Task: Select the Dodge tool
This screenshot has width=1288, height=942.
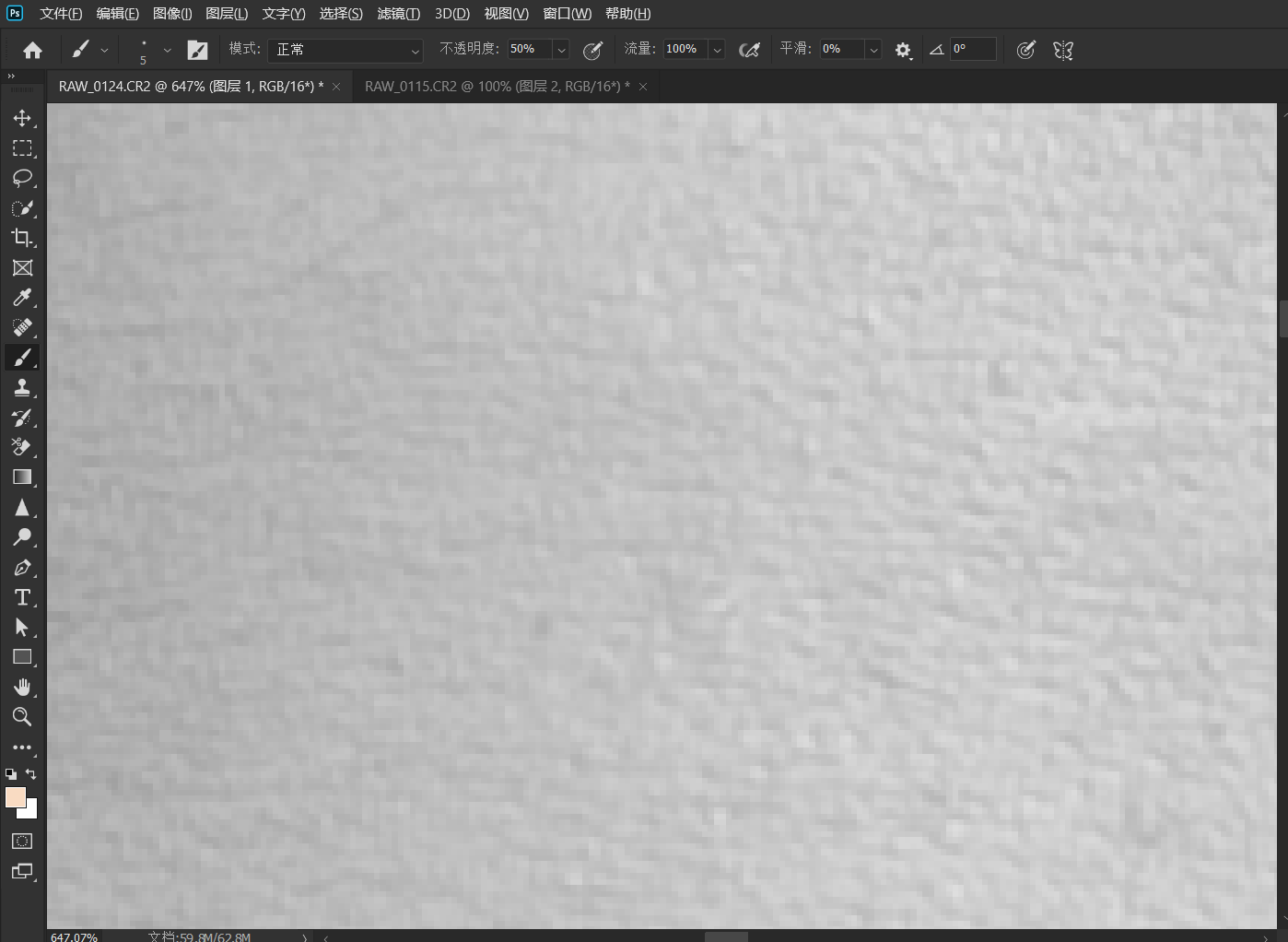Action: pos(22,537)
